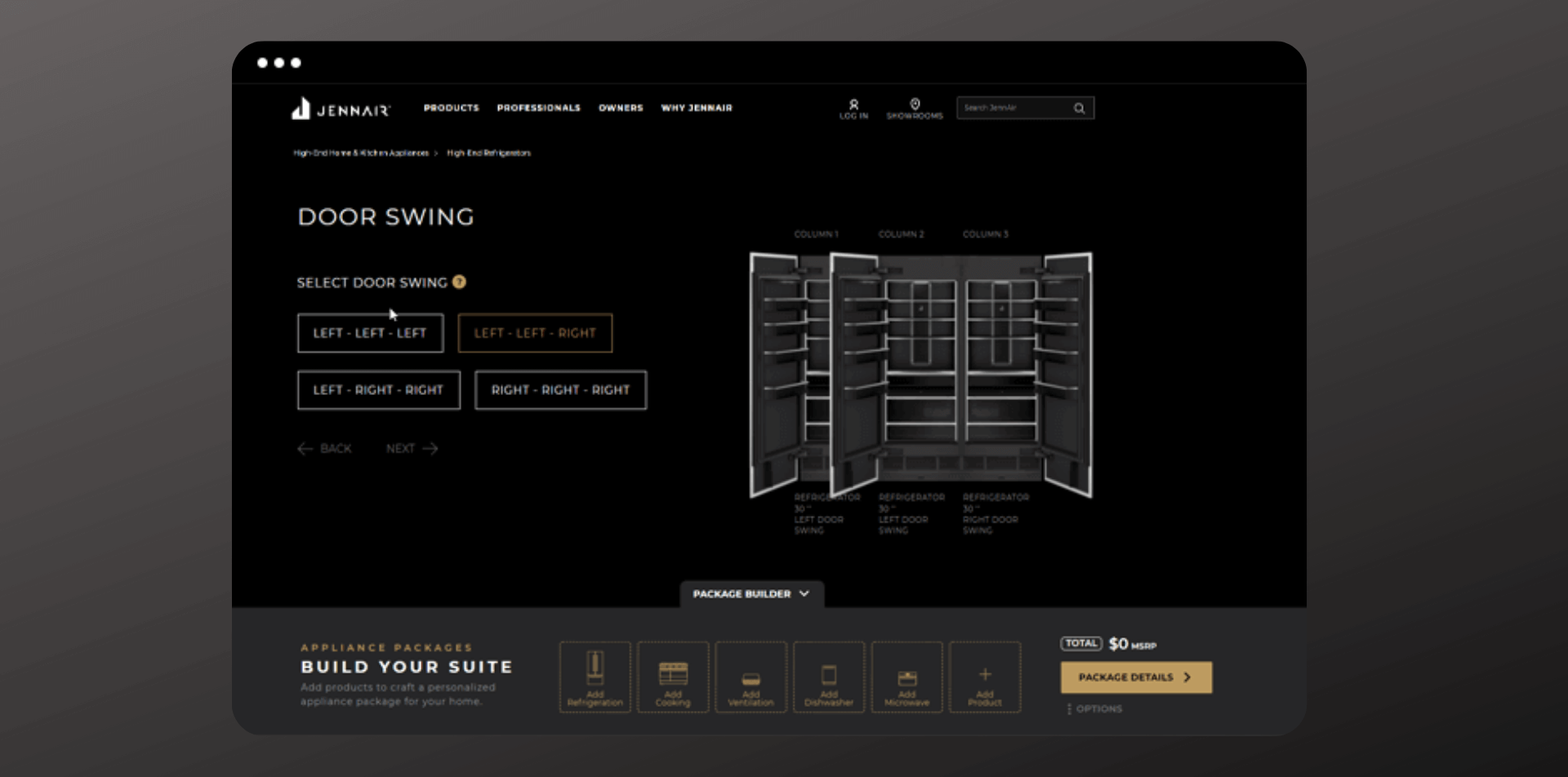
Task: Open the Products menu
Action: click(451, 108)
